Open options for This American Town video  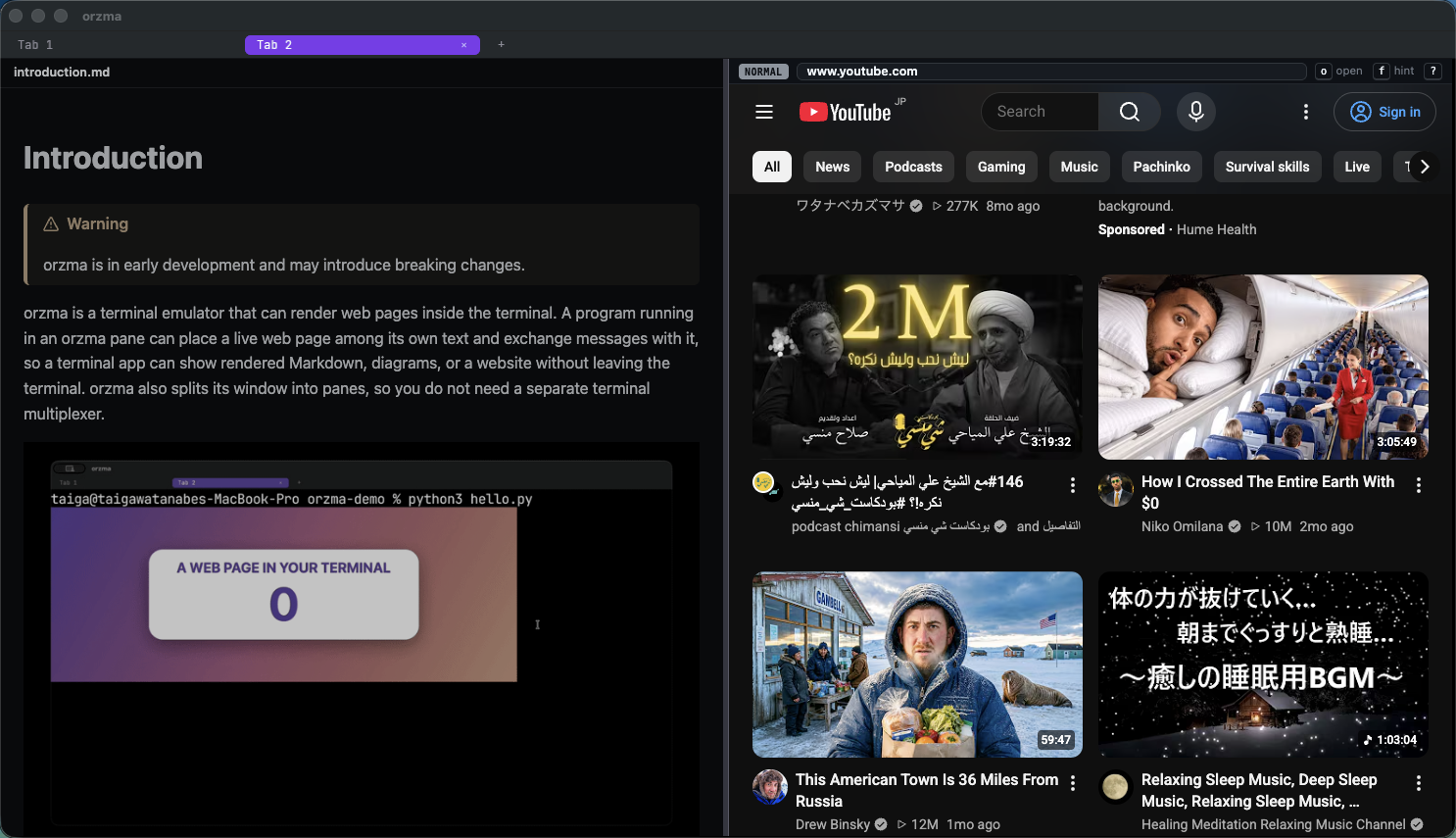[x=1073, y=783]
